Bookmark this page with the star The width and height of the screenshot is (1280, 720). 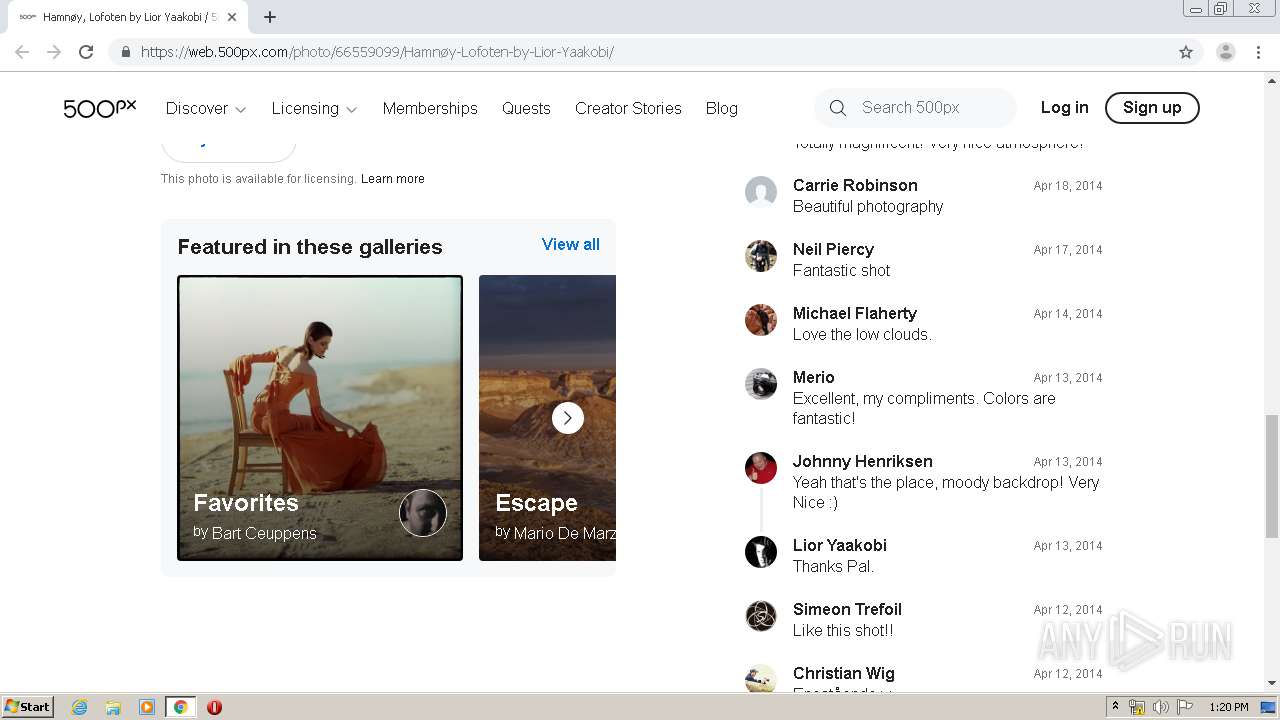[x=1186, y=52]
